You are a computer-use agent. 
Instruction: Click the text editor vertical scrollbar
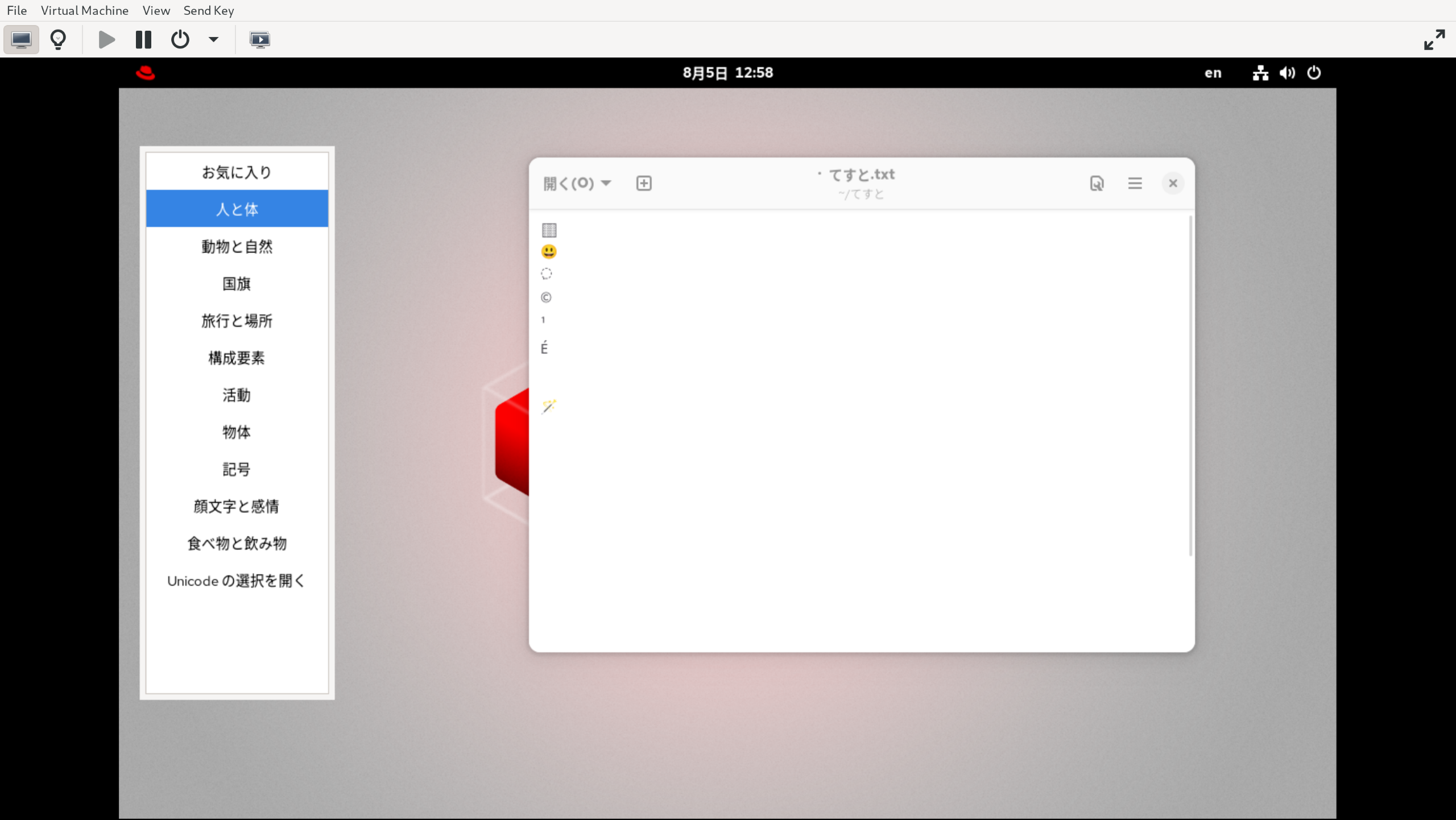1190,386
